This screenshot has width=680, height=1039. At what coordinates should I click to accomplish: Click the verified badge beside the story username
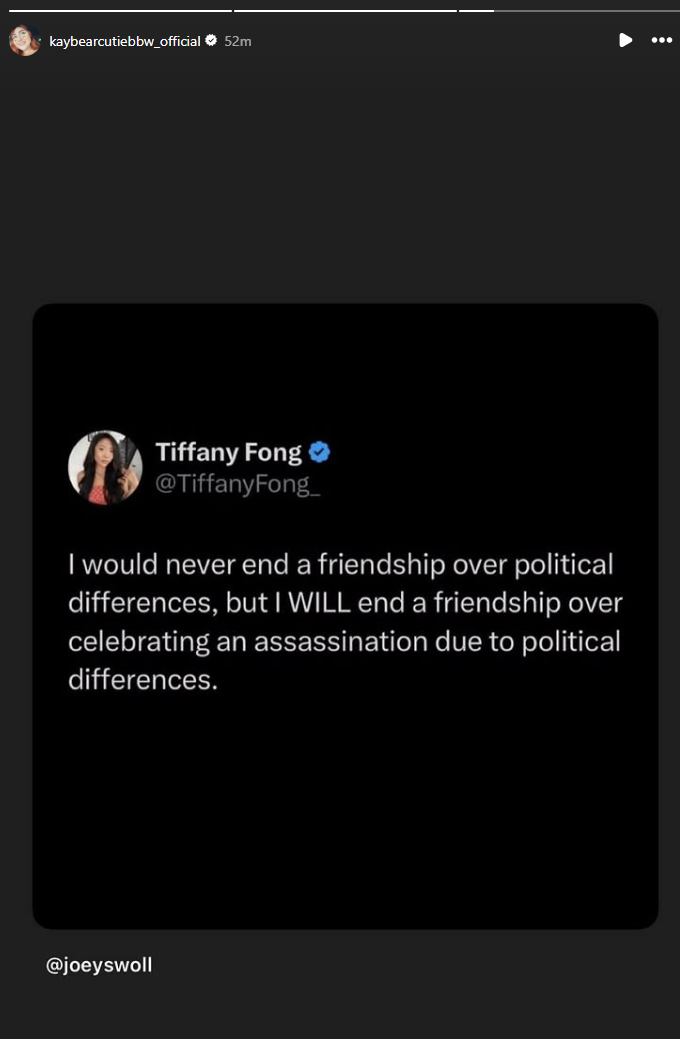pos(211,41)
